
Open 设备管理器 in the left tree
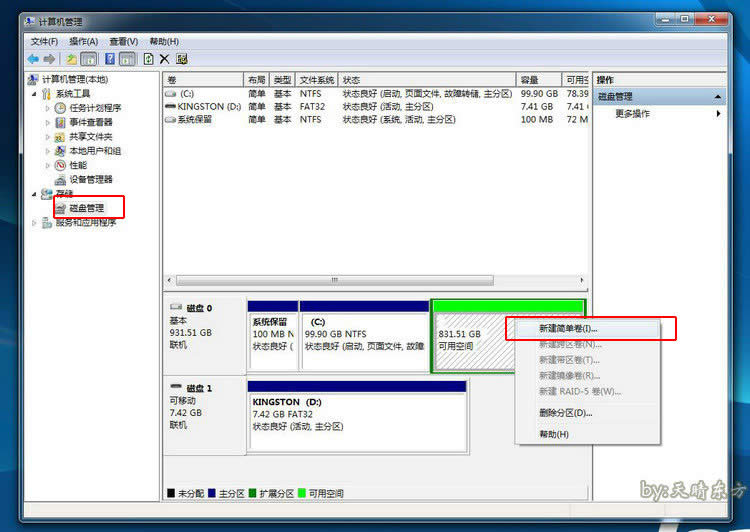tap(90, 180)
